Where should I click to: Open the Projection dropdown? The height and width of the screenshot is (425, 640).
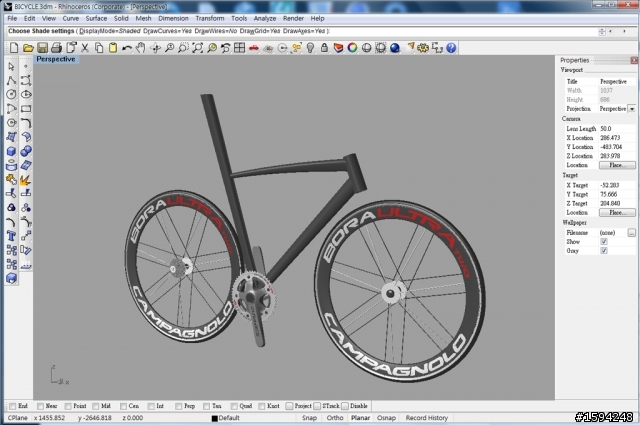(x=631, y=108)
